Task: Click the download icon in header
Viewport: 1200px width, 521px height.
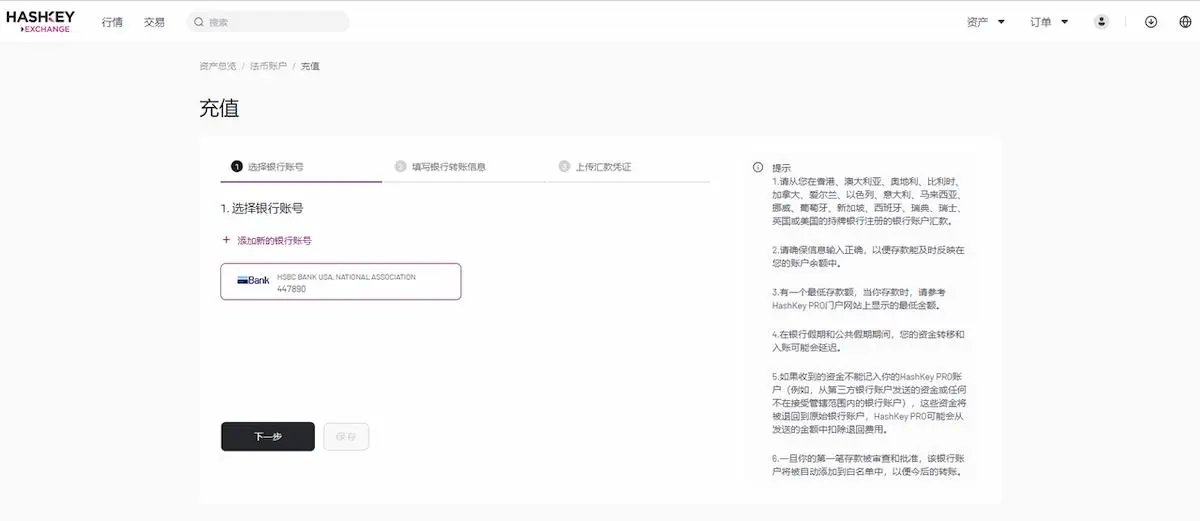Action: 1151,22
